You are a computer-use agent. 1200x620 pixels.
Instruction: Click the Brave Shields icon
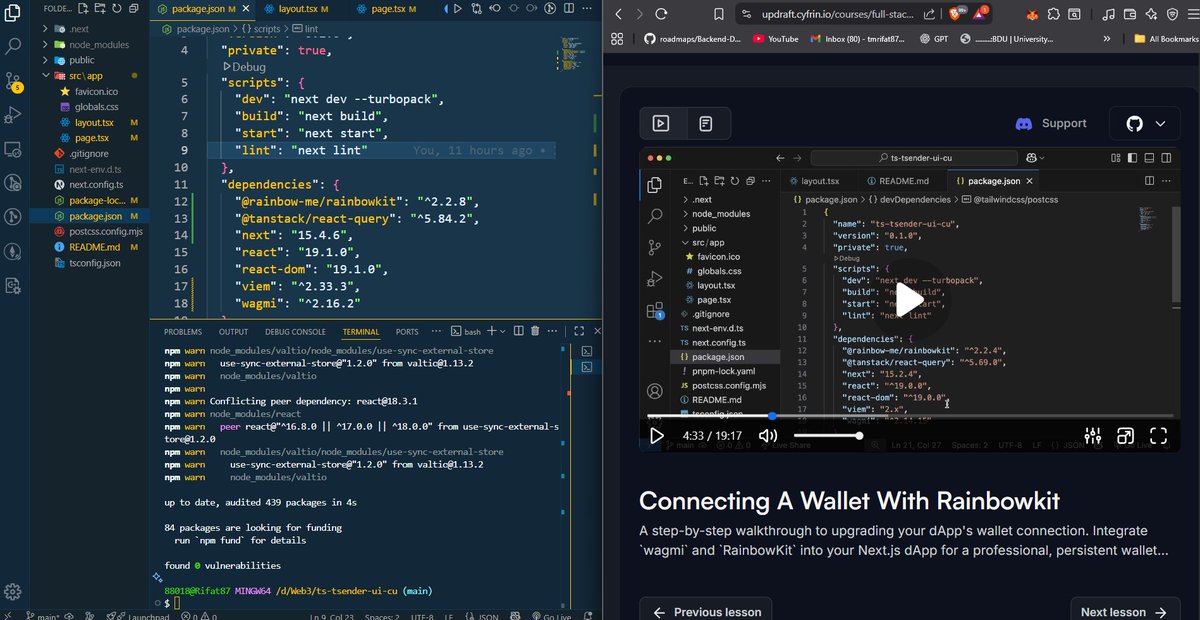click(955, 14)
